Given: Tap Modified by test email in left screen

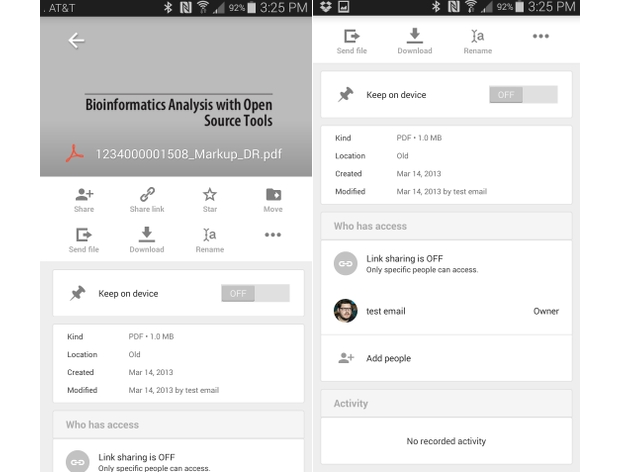Looking at the screenshot, I should pyautogui.click(x=174, y=390).
